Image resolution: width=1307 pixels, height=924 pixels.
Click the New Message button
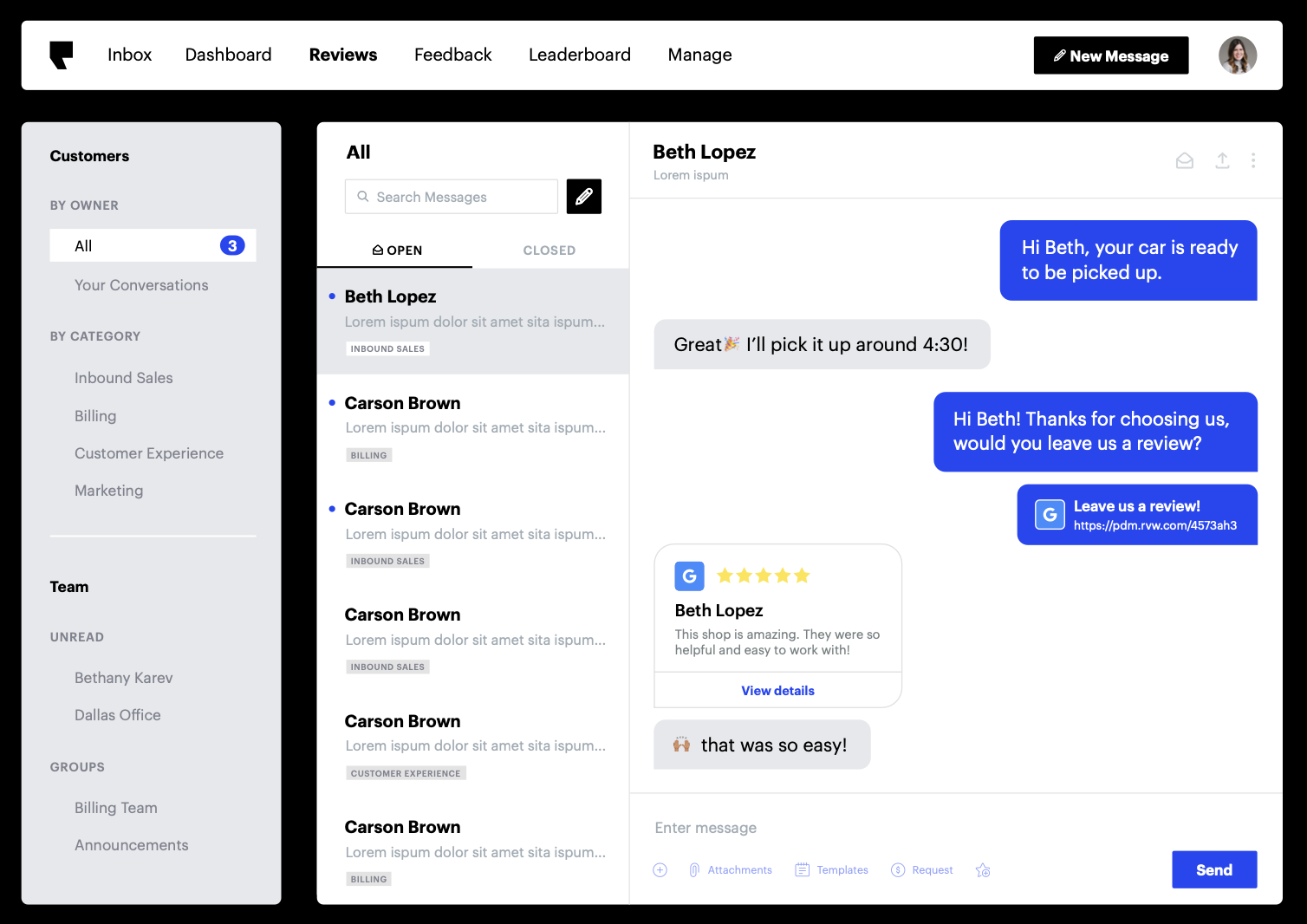click(1110, 55)
